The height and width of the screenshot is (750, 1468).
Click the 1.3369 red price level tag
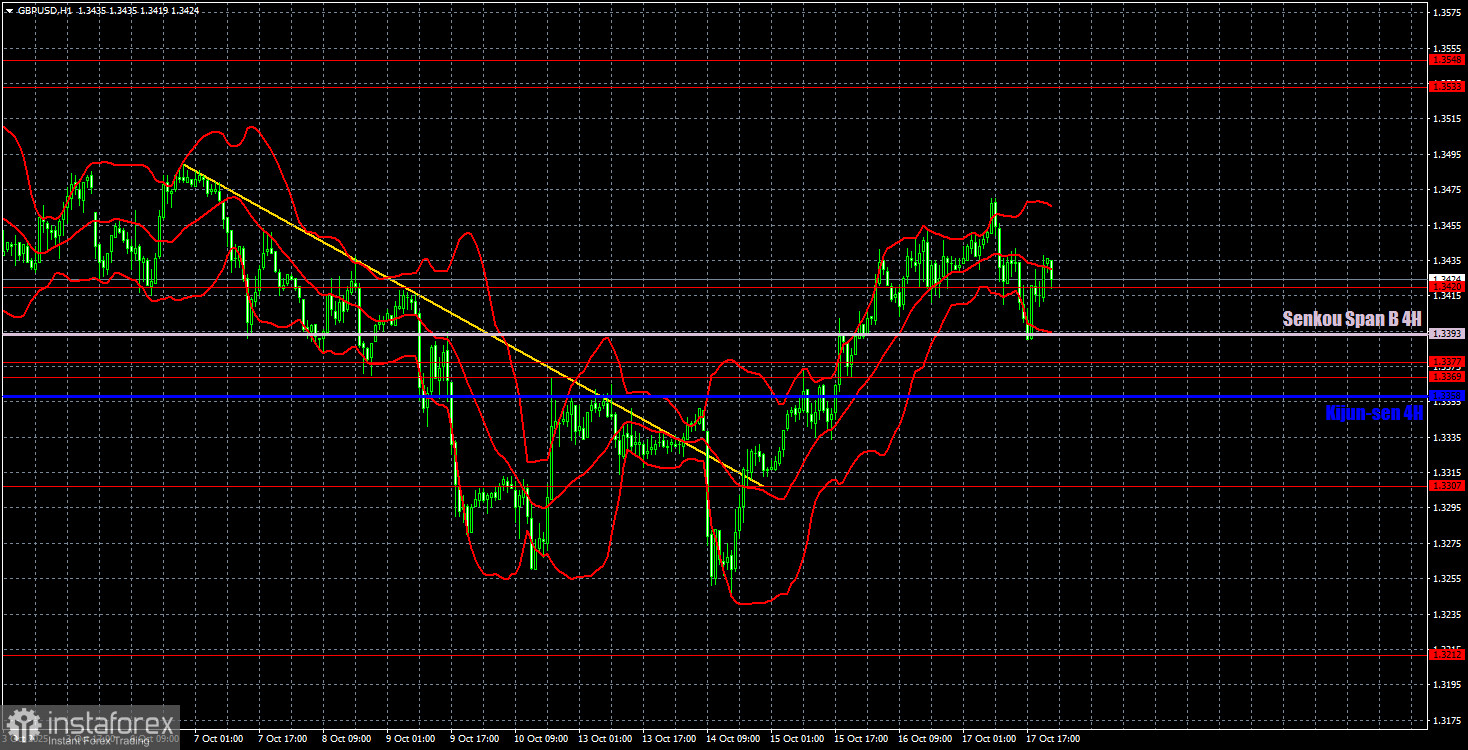pos(1447,376)
